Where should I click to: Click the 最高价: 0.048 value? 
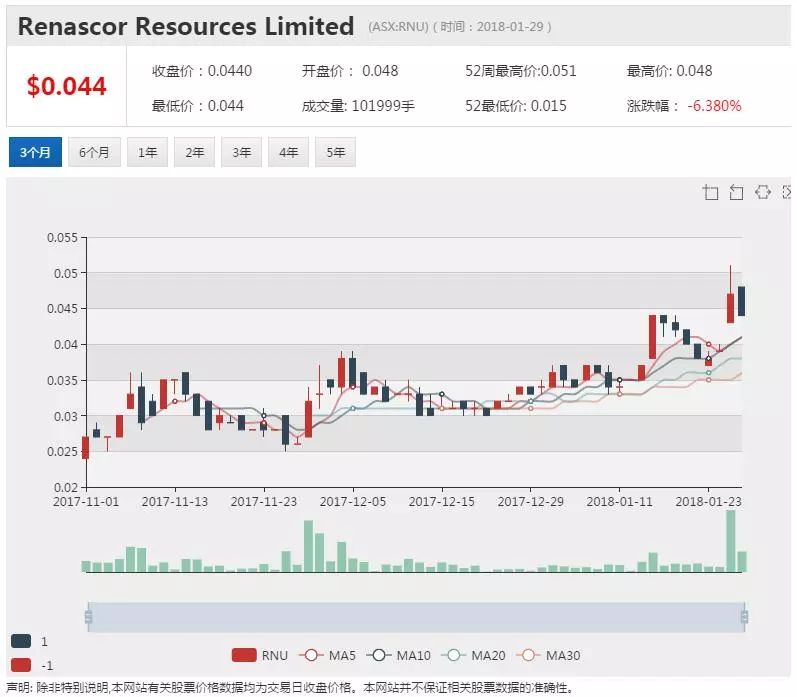click(x=669, y=71)
